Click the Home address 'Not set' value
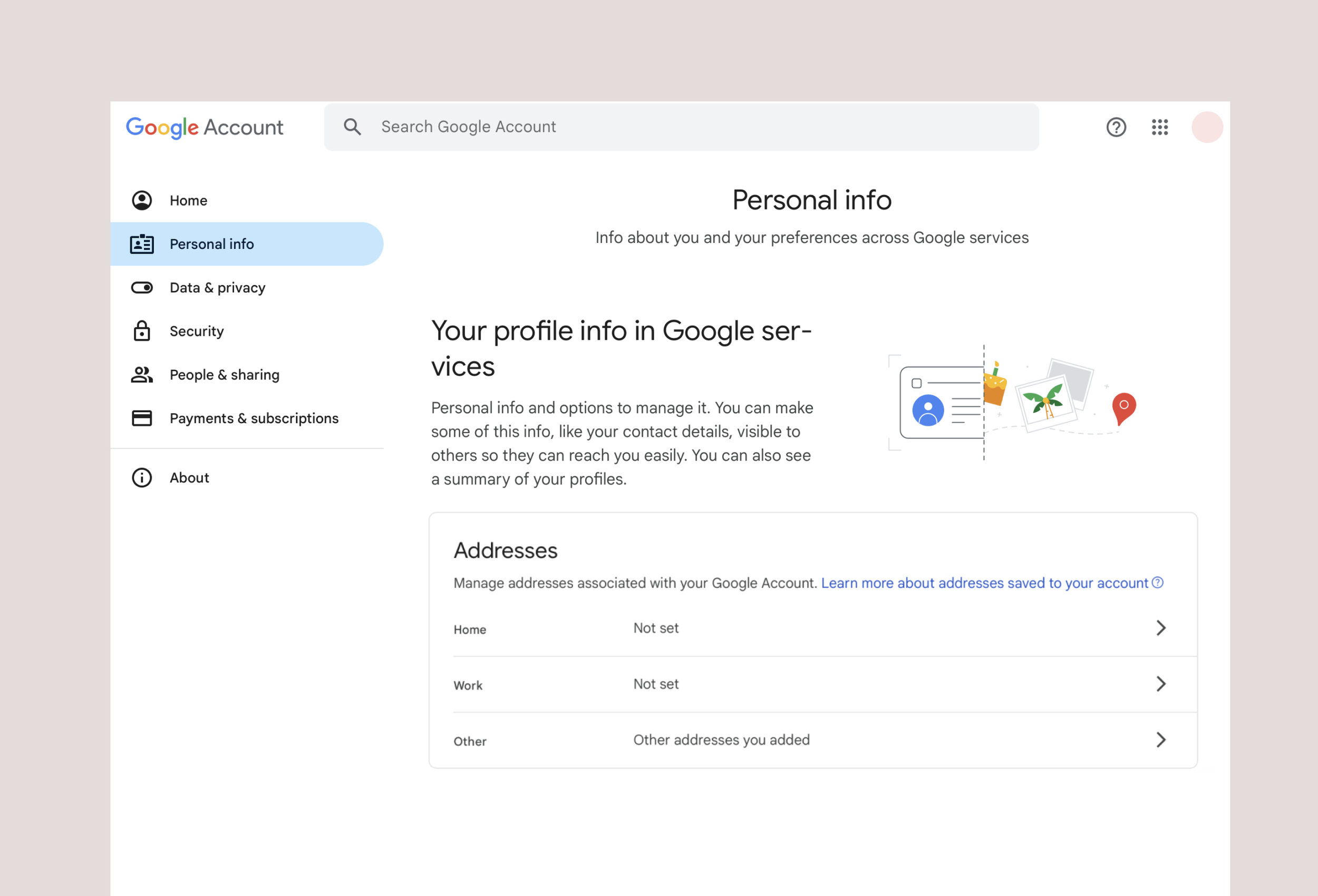 (x=656, y=628)
